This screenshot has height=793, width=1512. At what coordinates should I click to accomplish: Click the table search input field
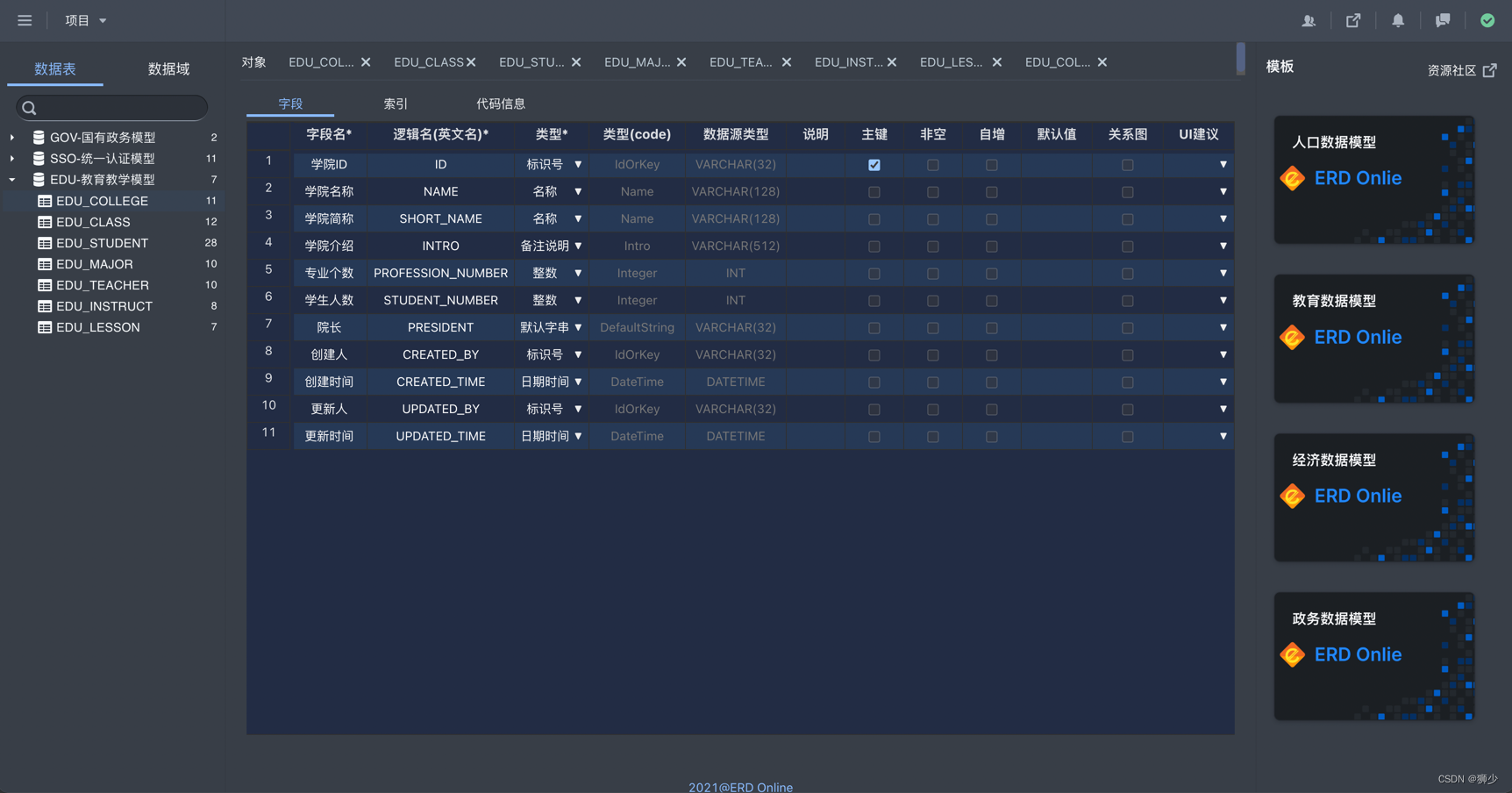[112, 107]
